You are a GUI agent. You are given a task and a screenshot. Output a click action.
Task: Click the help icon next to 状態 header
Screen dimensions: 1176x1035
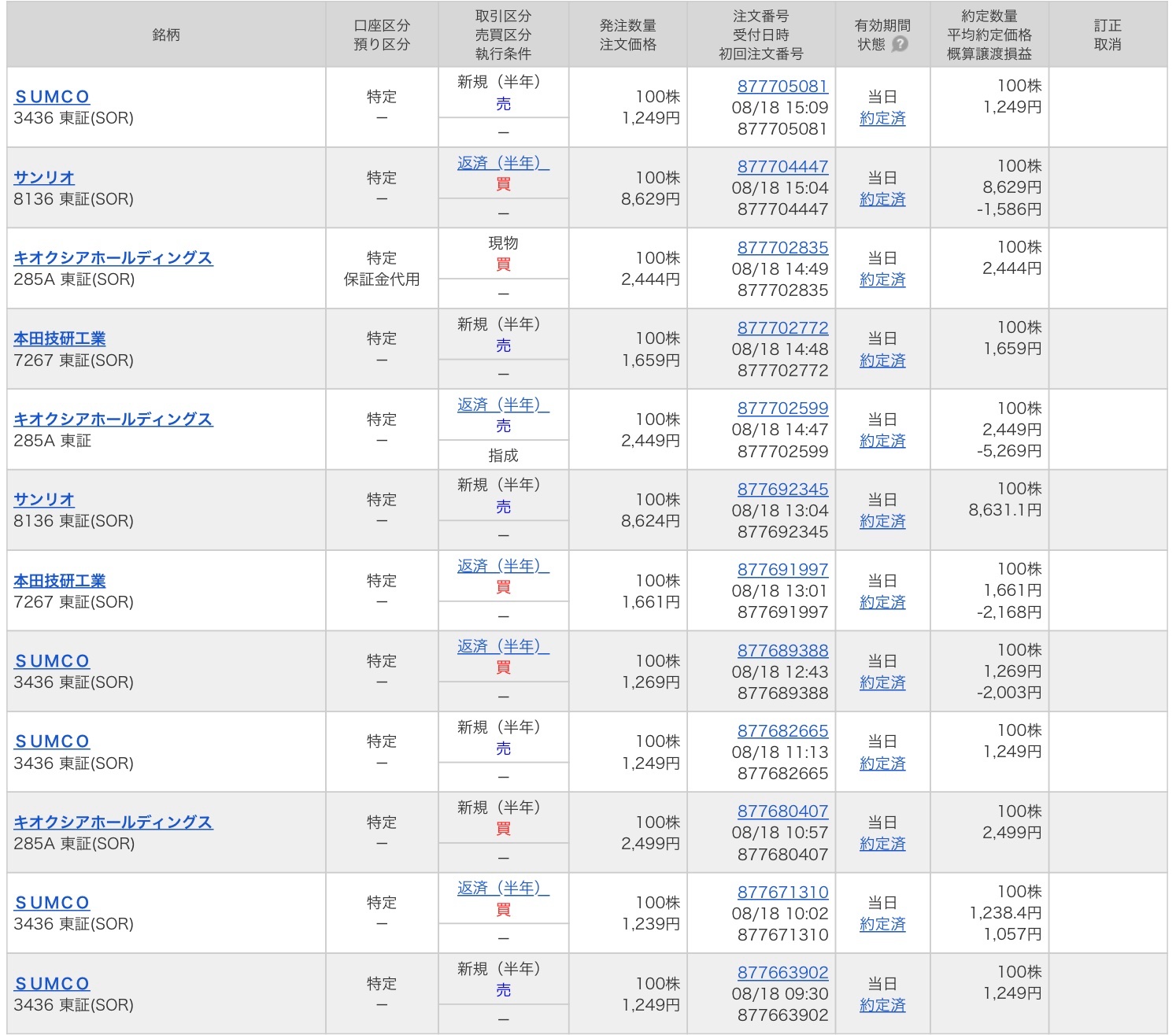(x=900, y=44)
